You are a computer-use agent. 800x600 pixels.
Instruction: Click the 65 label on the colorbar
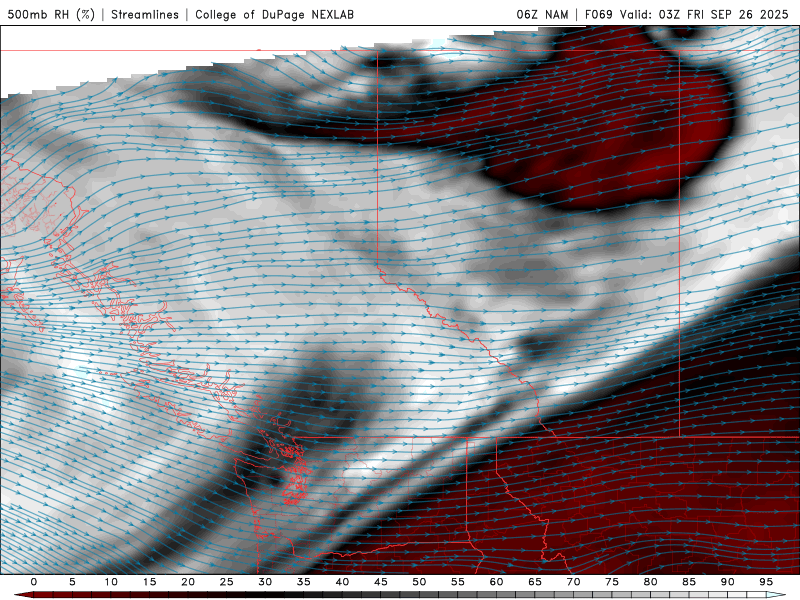coord(535,582)
